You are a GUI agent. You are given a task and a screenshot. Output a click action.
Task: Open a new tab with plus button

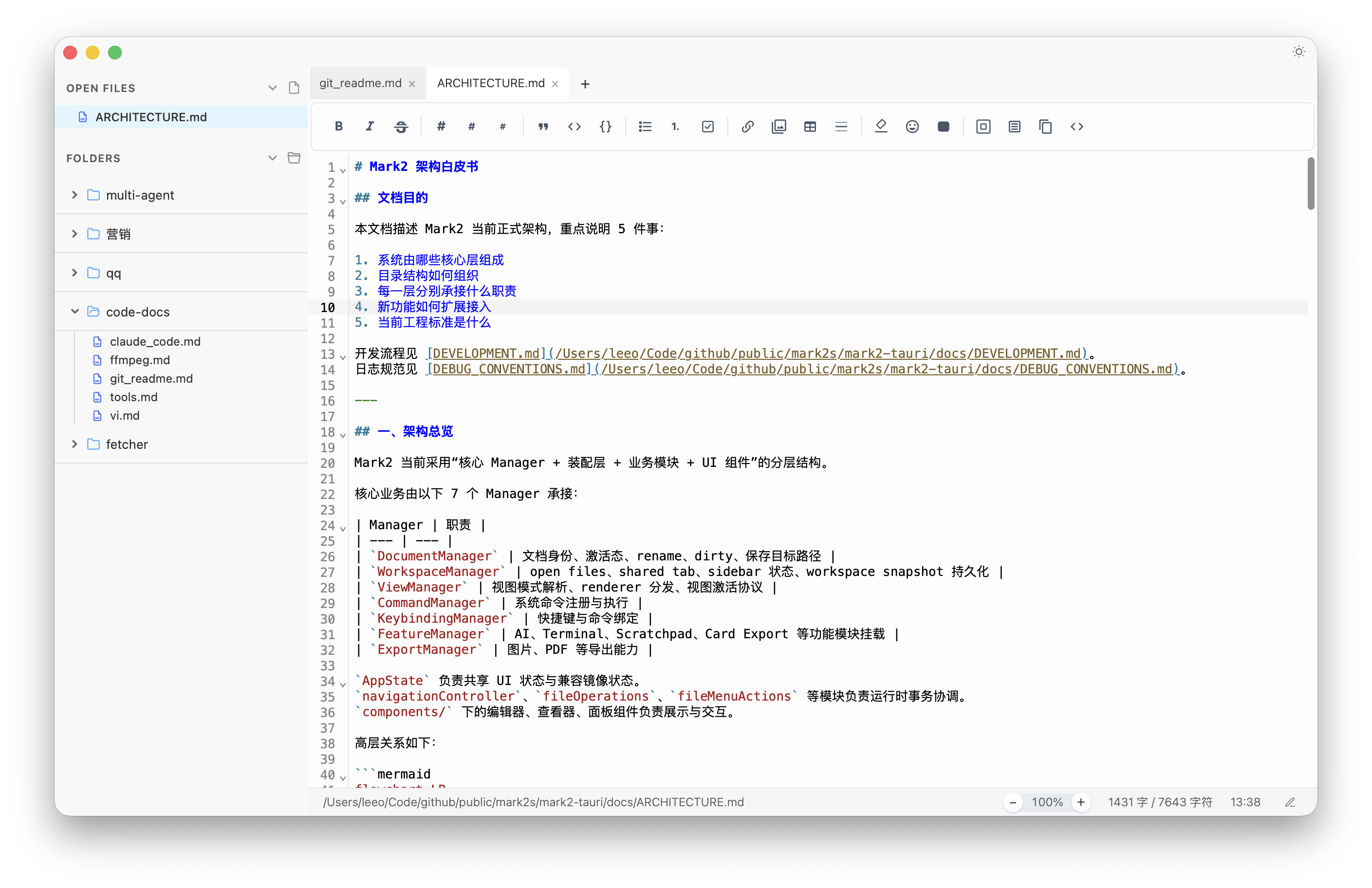(x=585, y=84)
